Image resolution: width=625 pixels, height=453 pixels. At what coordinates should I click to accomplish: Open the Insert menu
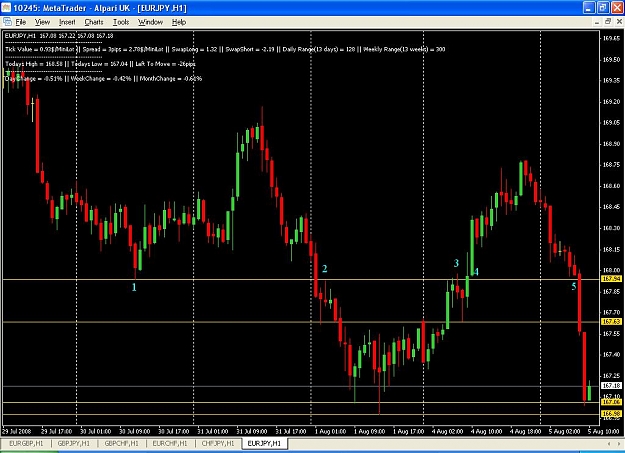[67, 22]
